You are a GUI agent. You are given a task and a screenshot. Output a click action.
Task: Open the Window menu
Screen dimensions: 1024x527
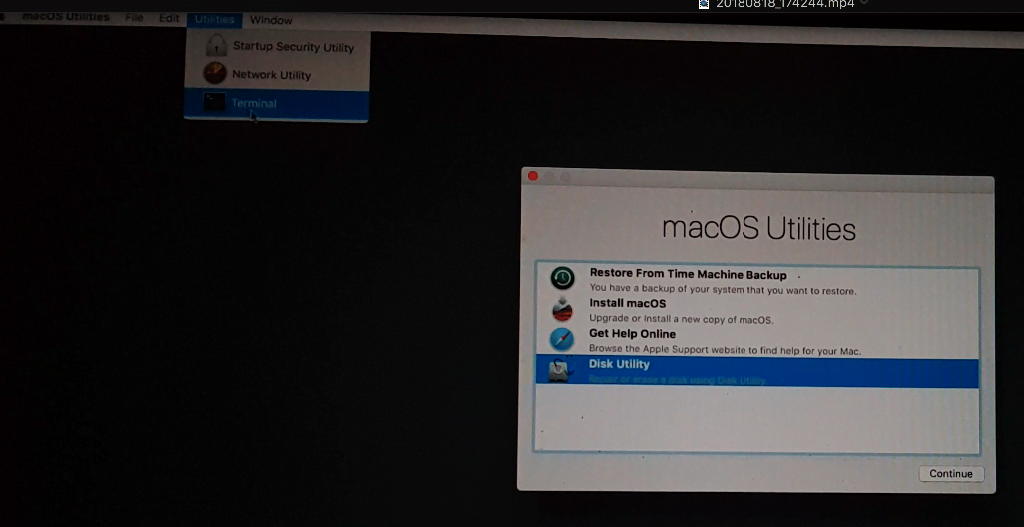point(271,20)
